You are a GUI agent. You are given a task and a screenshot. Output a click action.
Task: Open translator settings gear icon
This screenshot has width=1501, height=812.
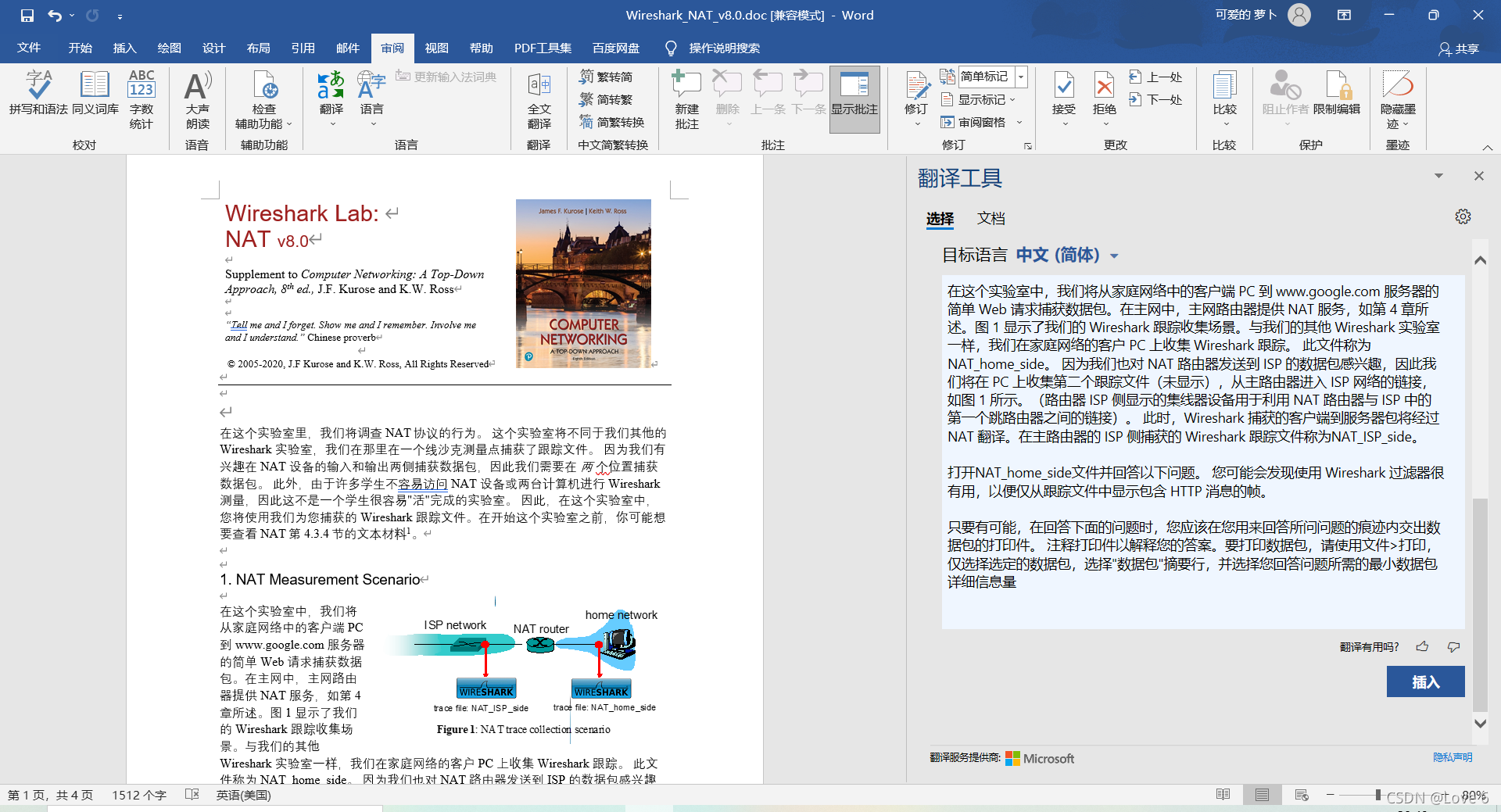(1463, 216)
